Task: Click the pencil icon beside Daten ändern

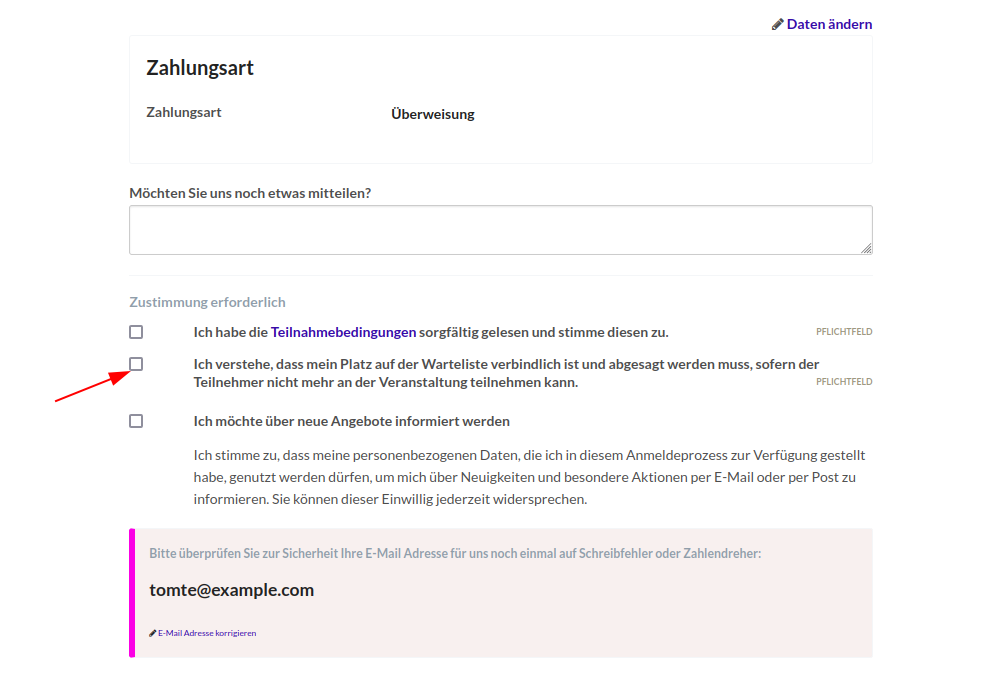Action: click(x=777, y=24)
